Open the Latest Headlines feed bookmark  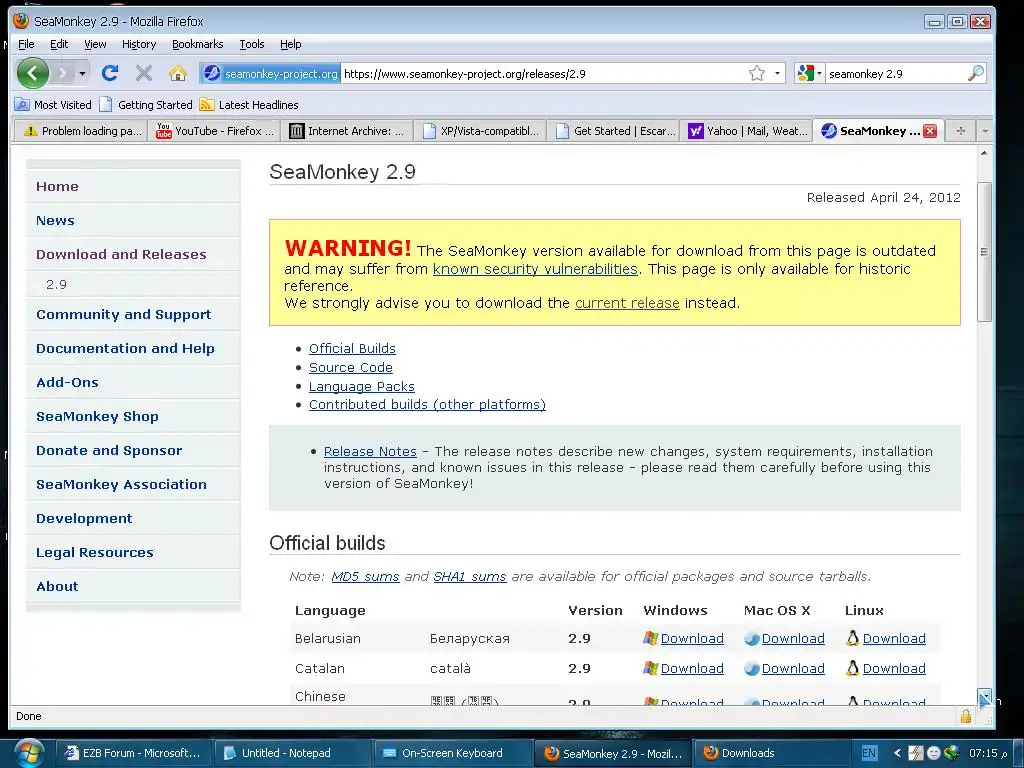(249, 104)
